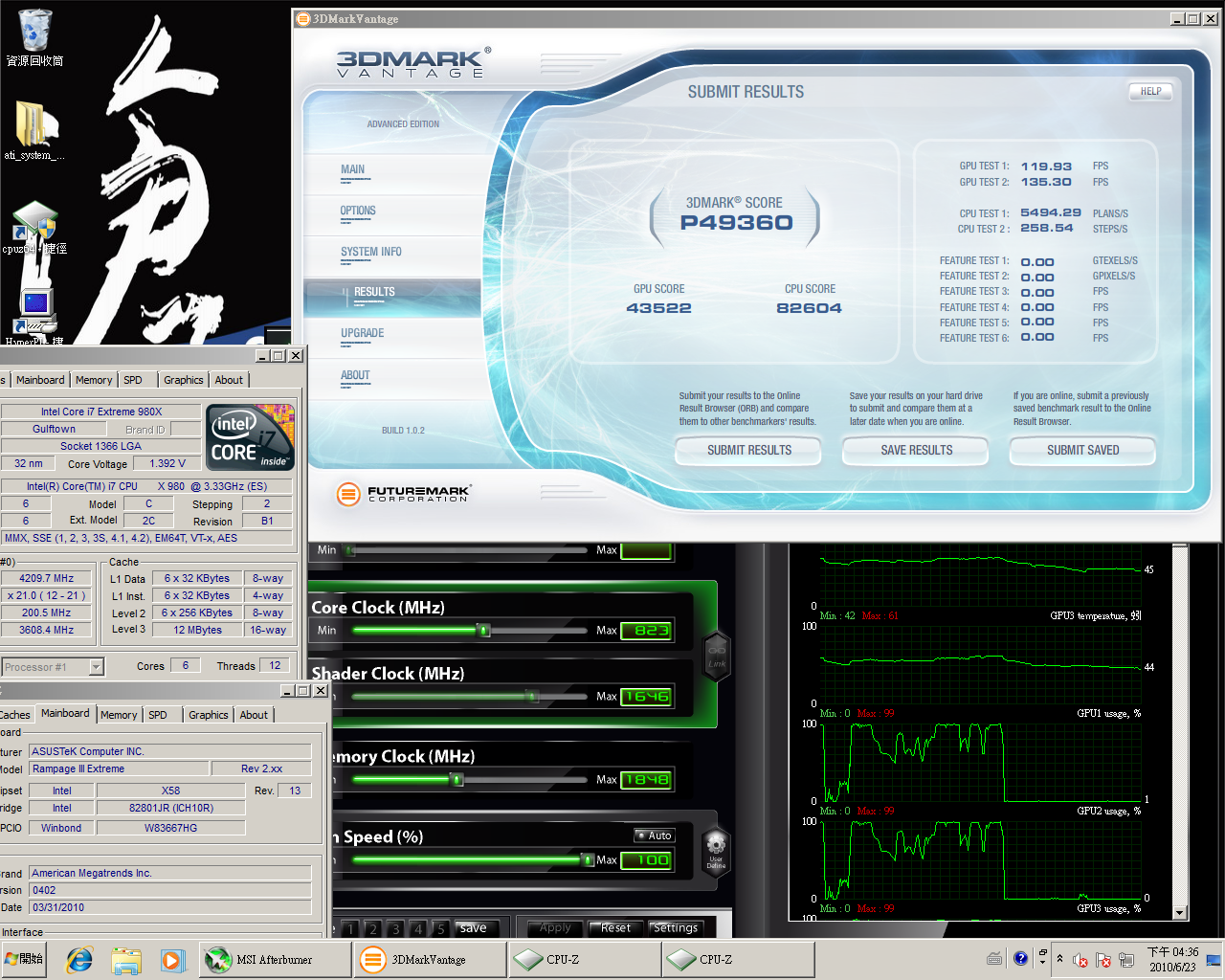Click the blue help icon on language bar
The width and height of the screenshot is (1225, 980).
(x=1020, y=958)
